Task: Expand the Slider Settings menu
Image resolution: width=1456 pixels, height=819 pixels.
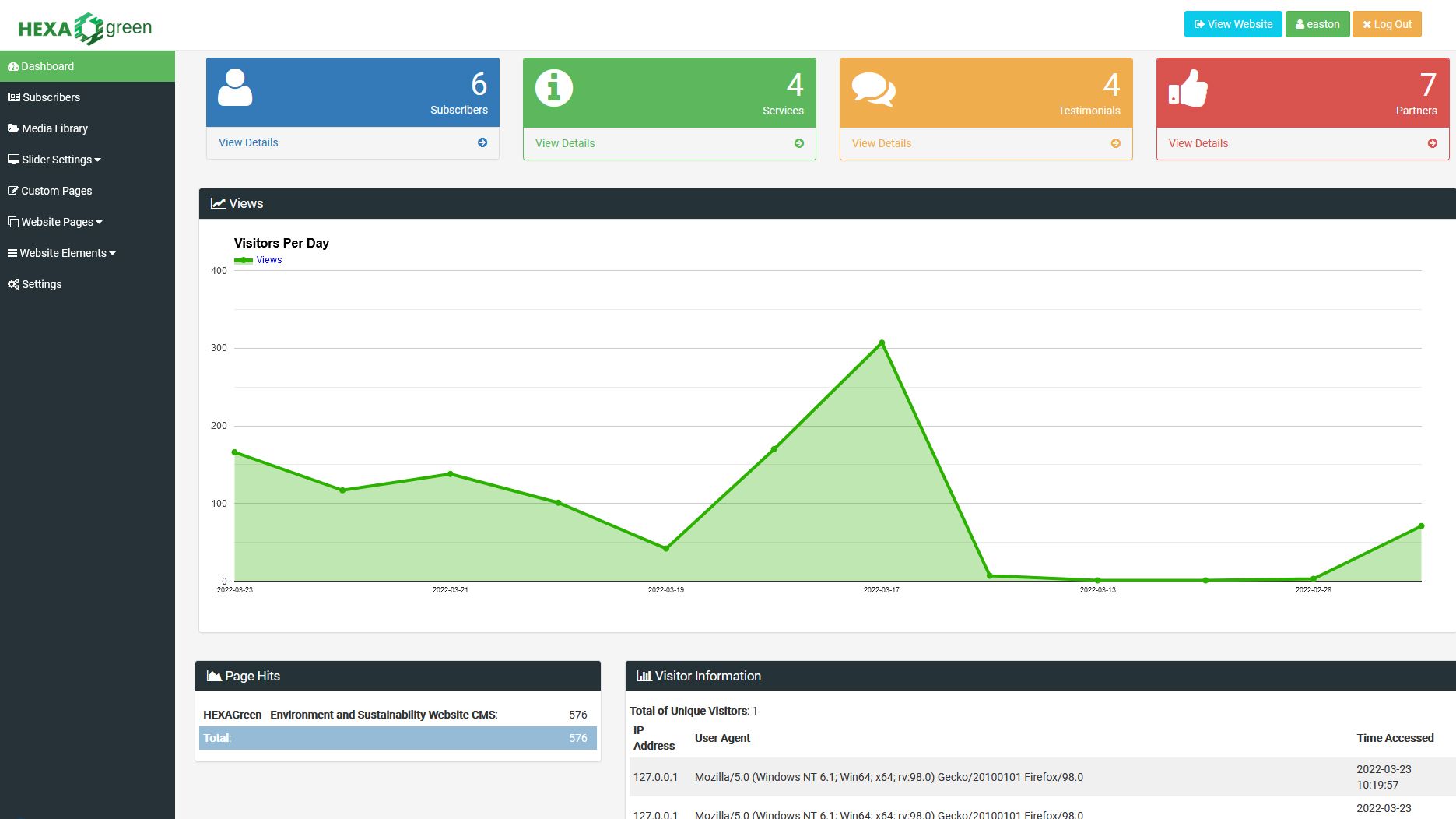Action: click(55, 160)
